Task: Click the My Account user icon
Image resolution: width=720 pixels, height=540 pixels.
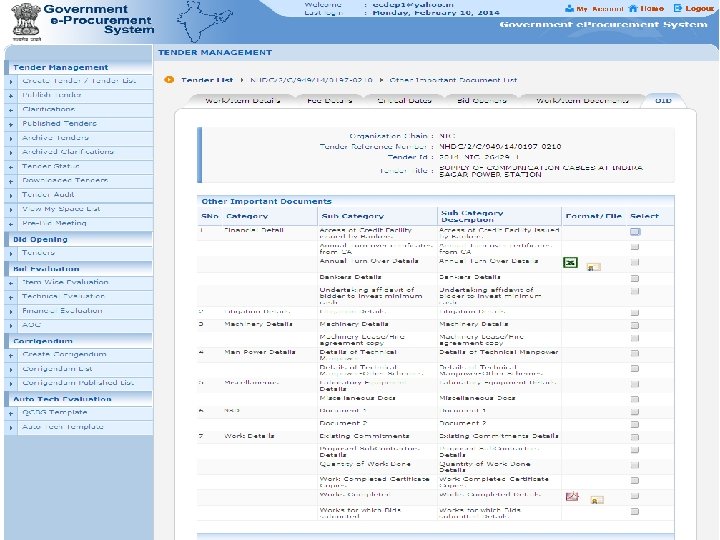Action: tap(569, 8)
